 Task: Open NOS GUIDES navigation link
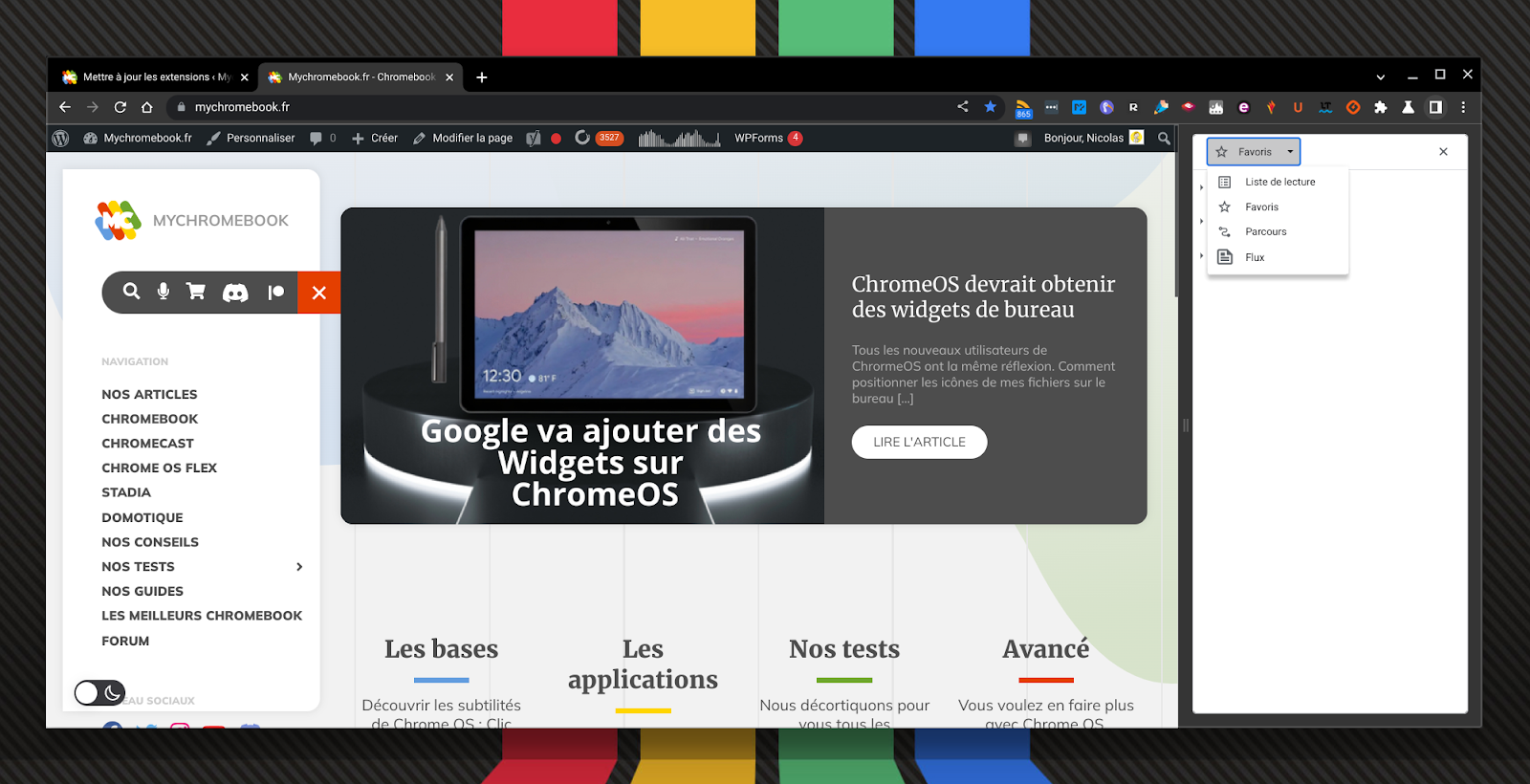142,591
